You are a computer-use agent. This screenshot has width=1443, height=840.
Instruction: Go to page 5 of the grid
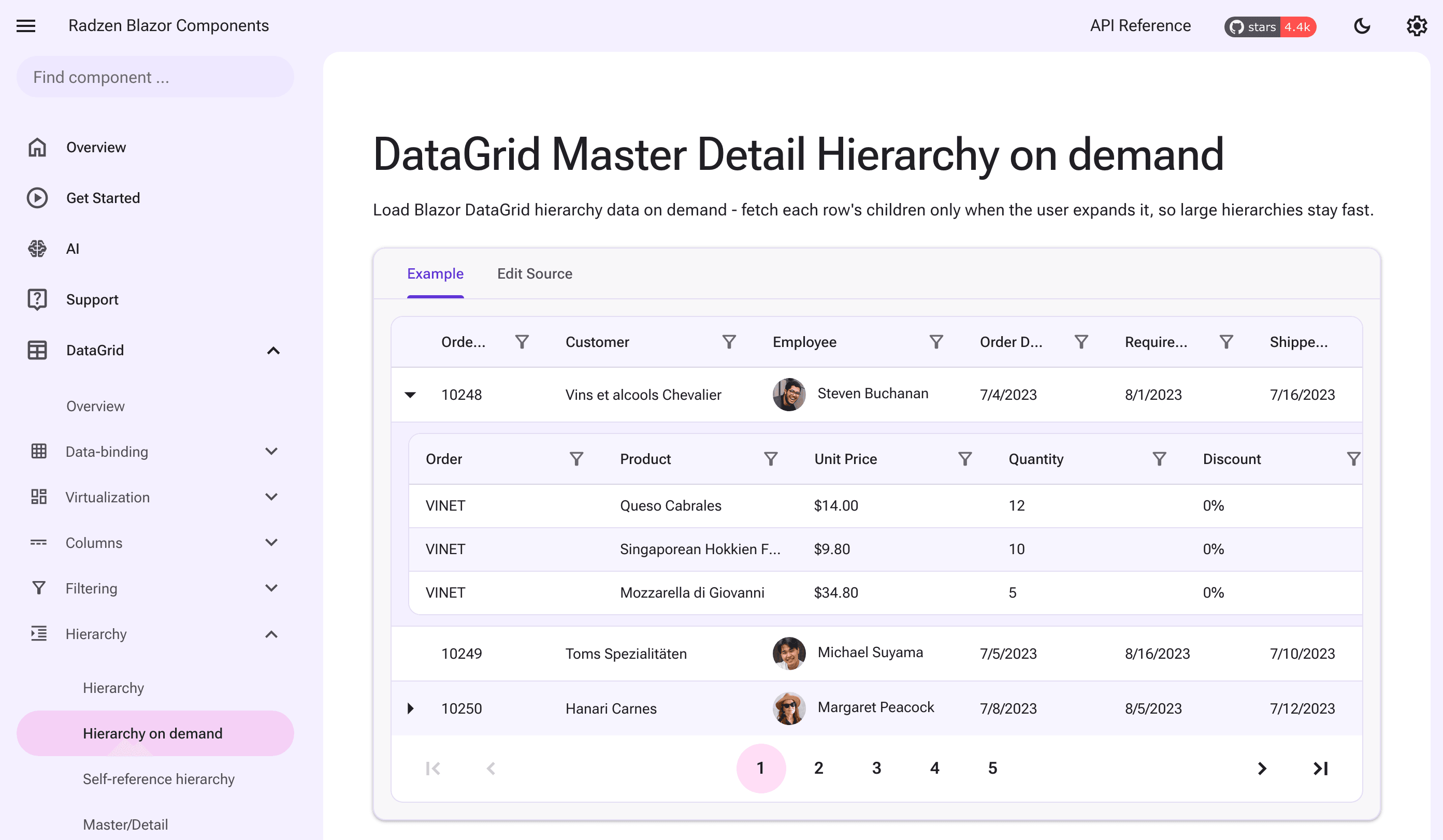coord(992,768)
